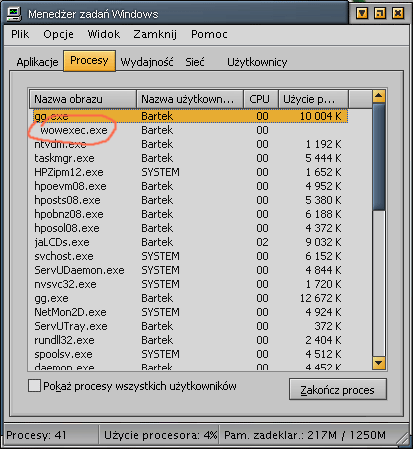The width and height of the screenshot is (413, 449).
Task: Open the Plik menu
Action: [x=20, y=34]
